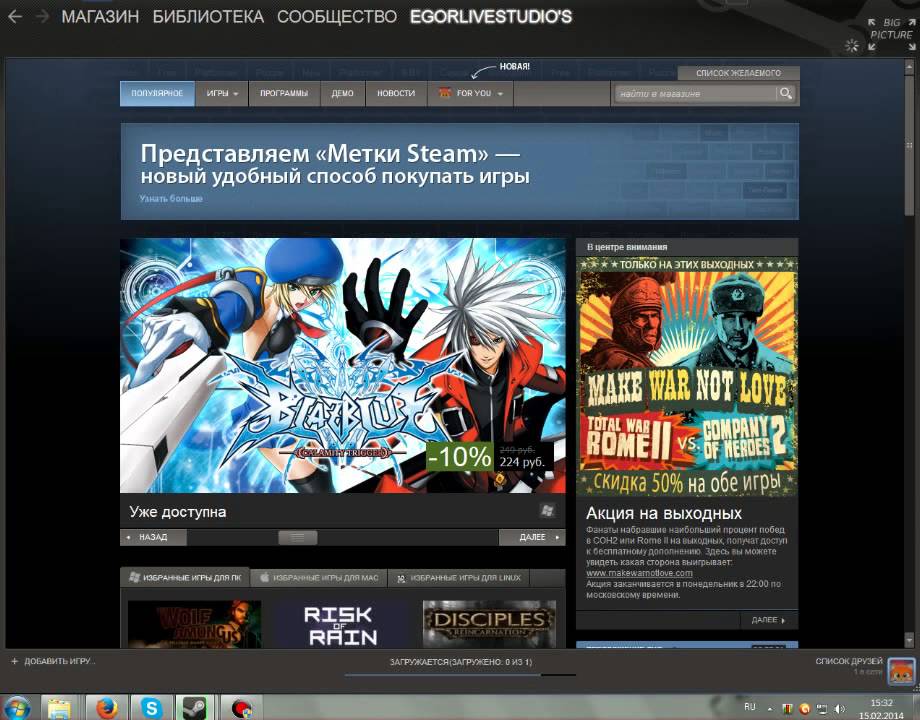Show hidden tray icons arrow
This screenshot has width=920, height=720.
pos(770,709)
